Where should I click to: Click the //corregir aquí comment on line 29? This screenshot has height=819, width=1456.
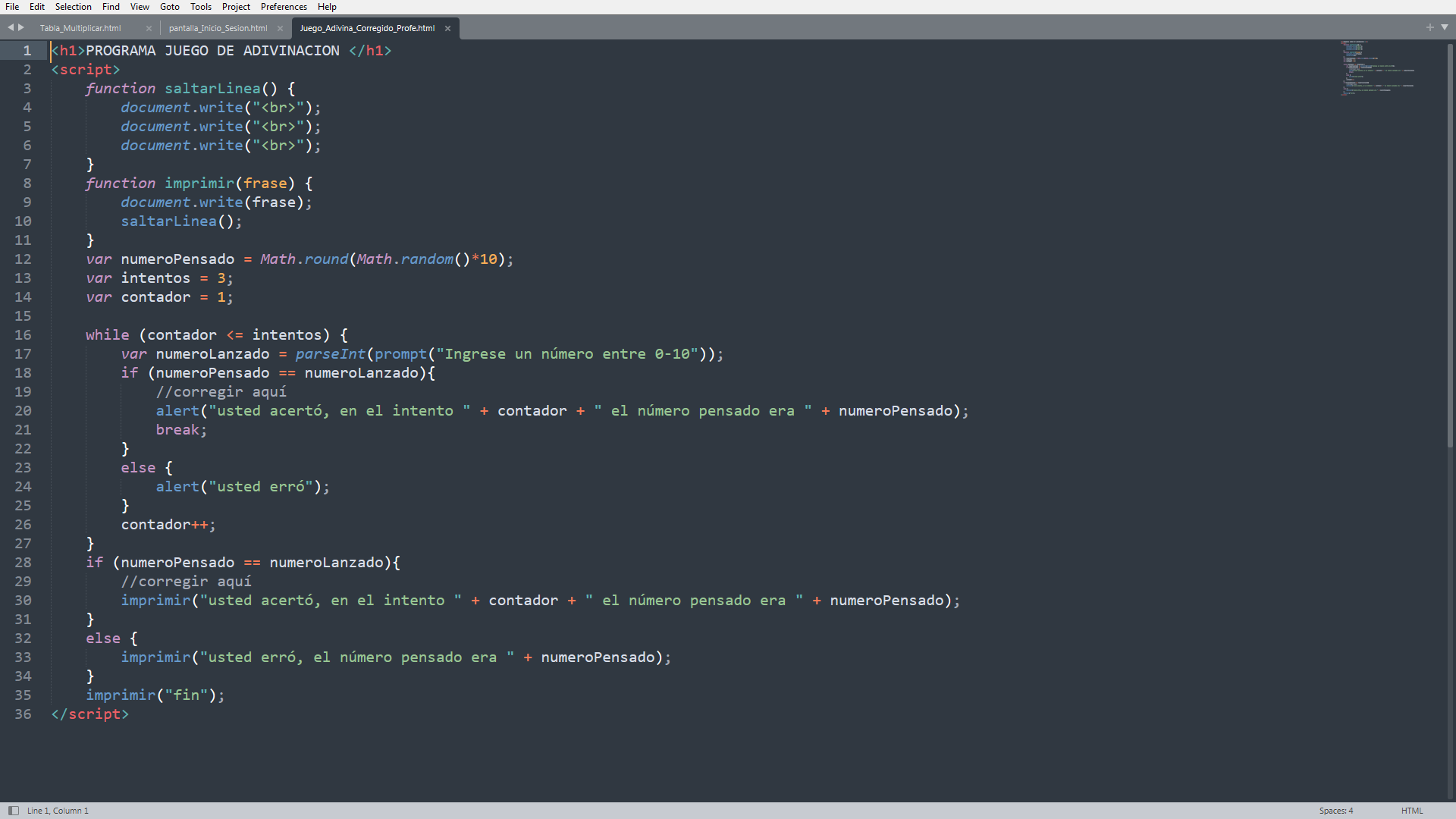186,582
